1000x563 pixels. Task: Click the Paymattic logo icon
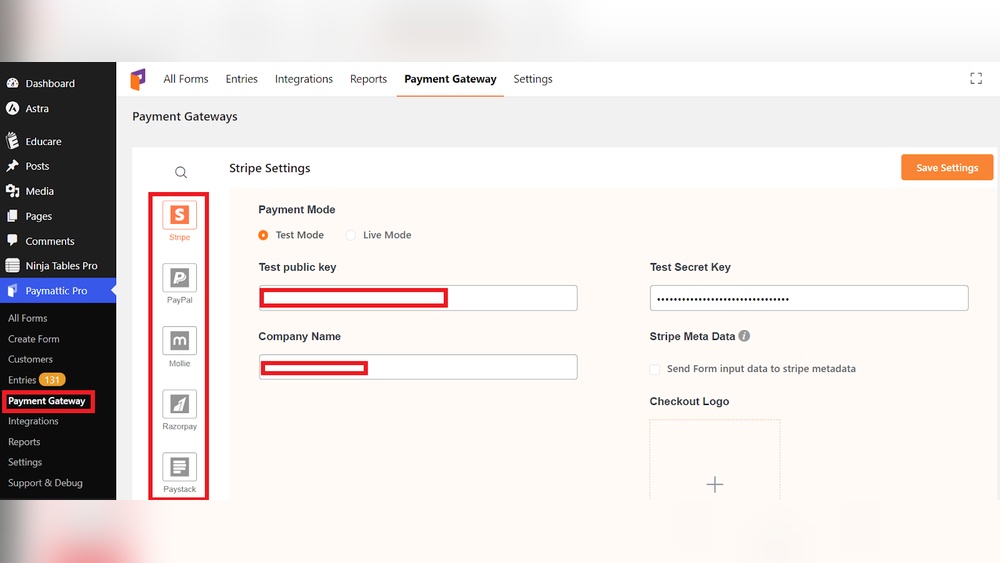tap(138, 79)
